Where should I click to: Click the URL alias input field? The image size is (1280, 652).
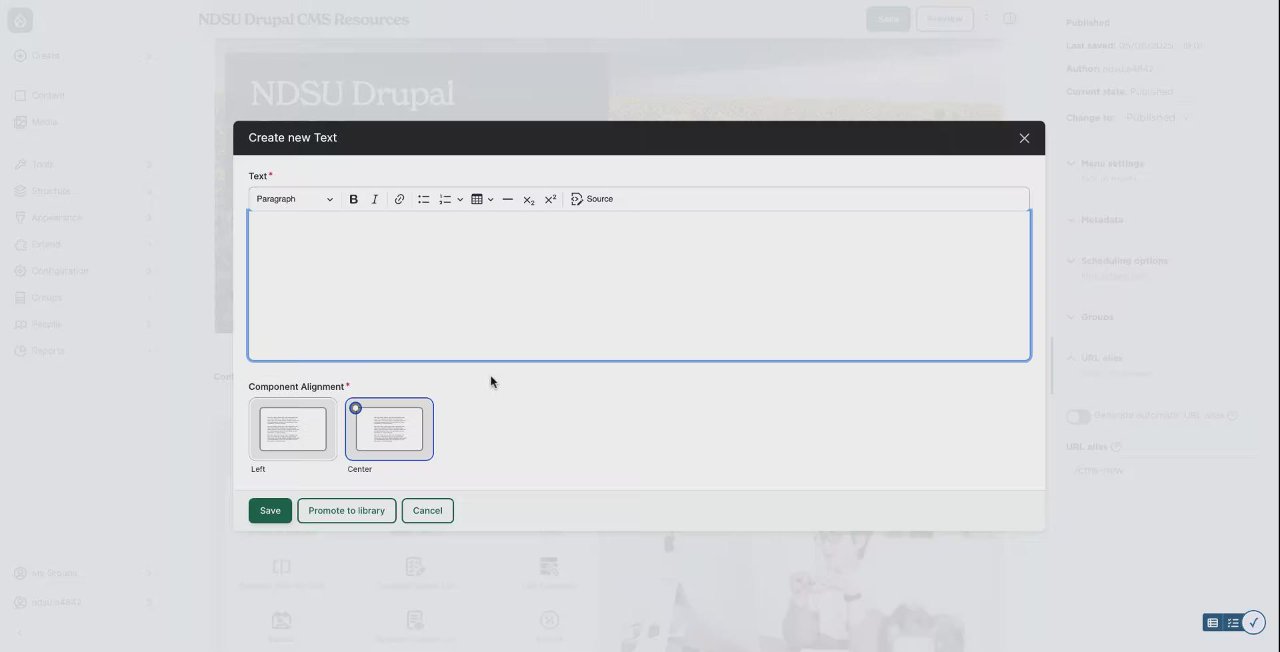pos(1160,470)
